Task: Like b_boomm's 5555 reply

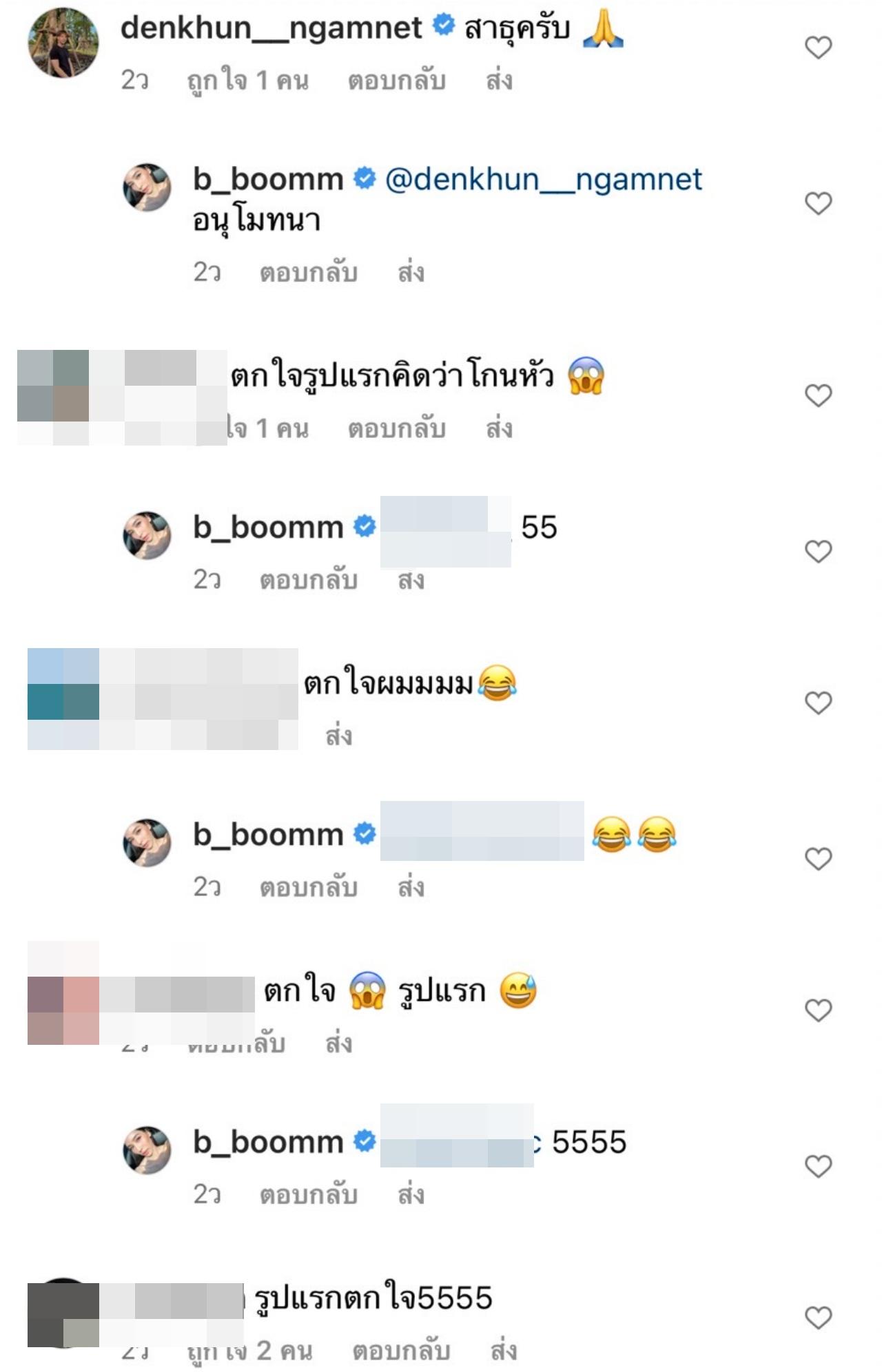Action: [x=819, y=1166]
